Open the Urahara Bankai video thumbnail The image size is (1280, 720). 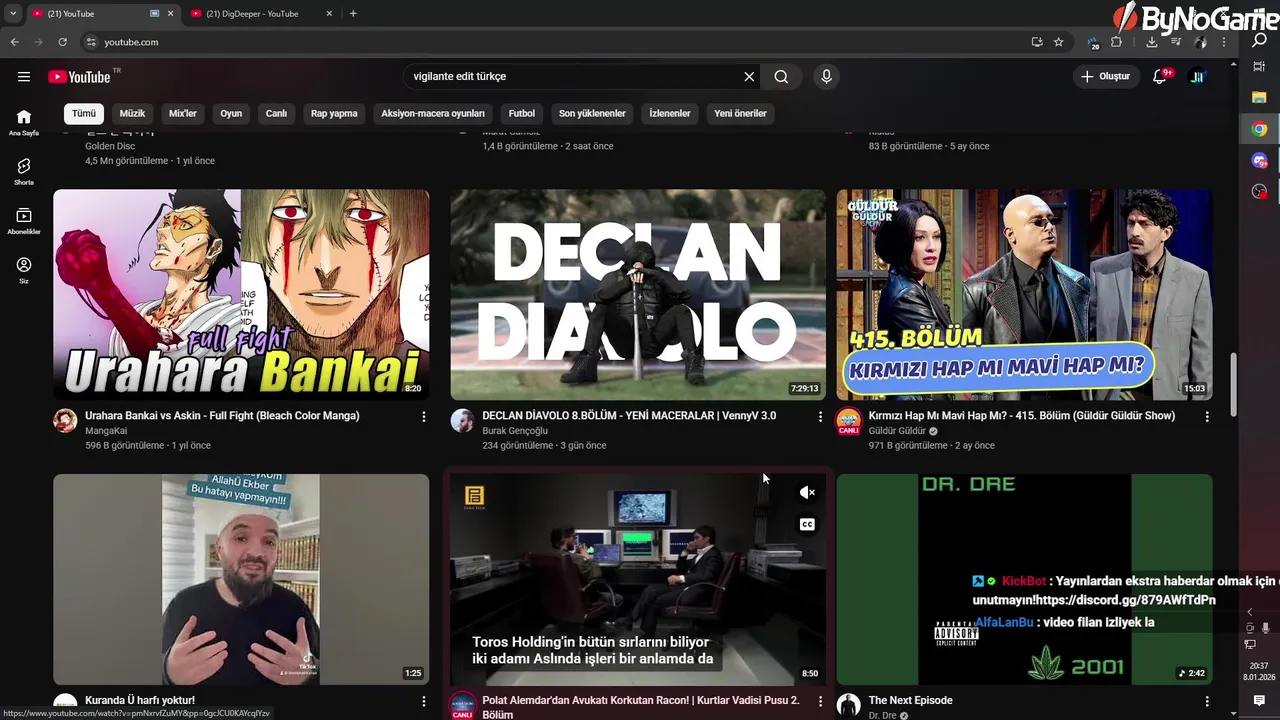tap(241, 295)
